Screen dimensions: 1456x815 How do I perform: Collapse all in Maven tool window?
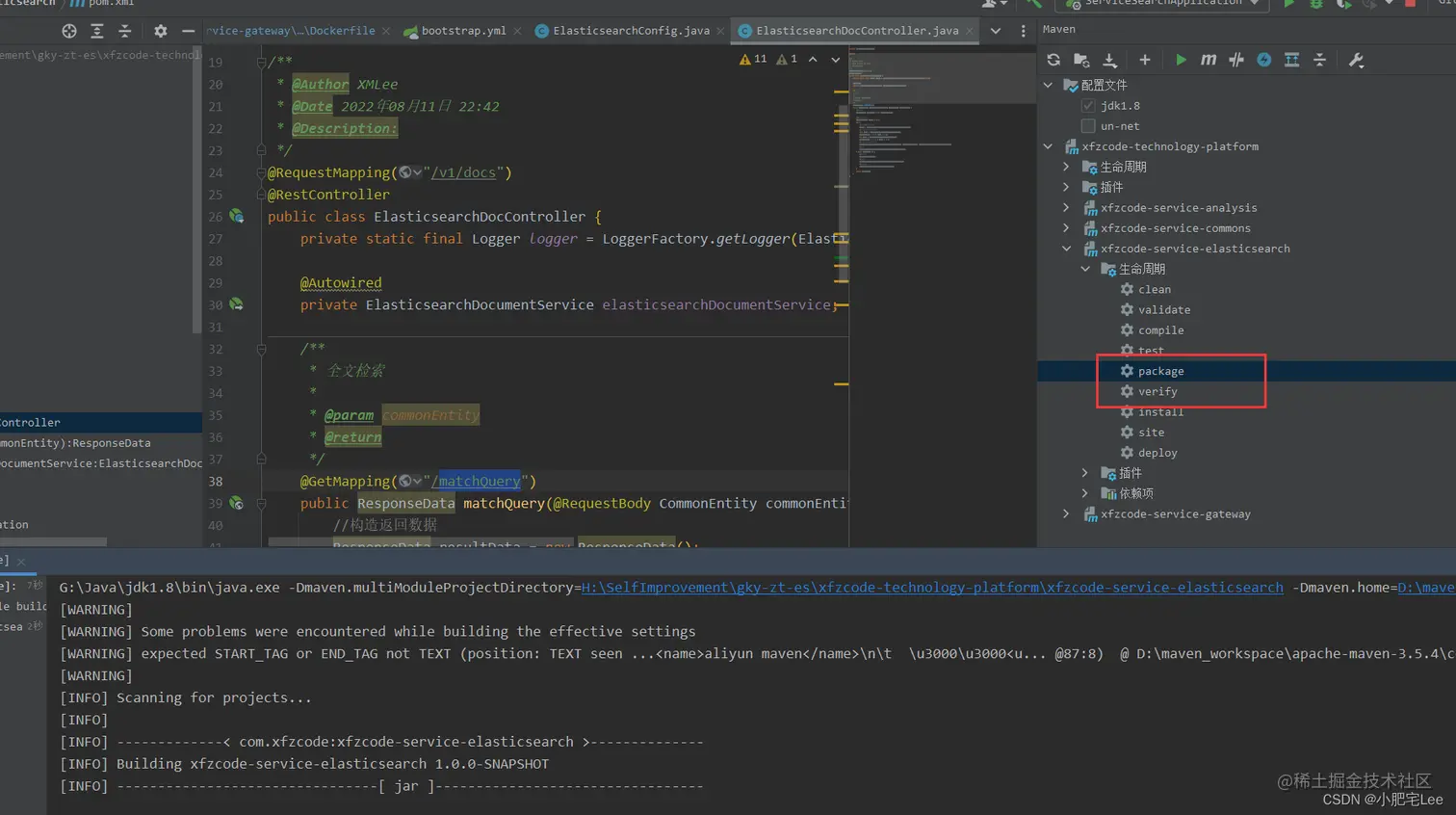coord(1320,60)
